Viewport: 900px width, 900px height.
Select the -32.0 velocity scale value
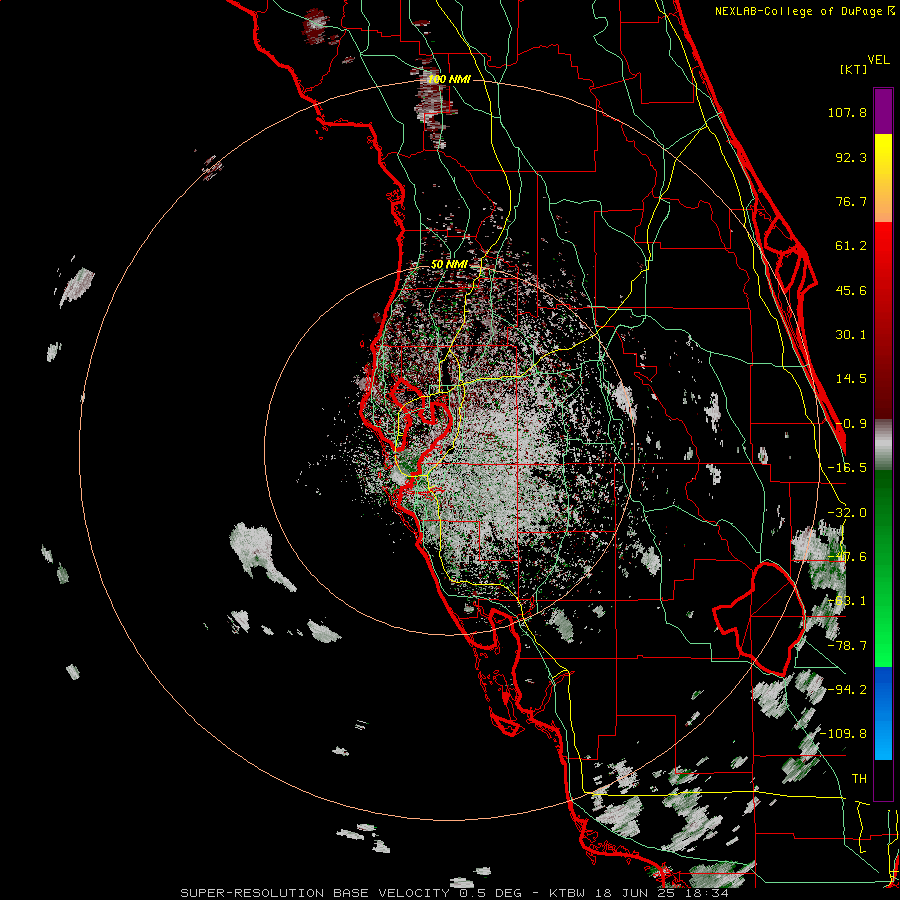coord(847,513)
